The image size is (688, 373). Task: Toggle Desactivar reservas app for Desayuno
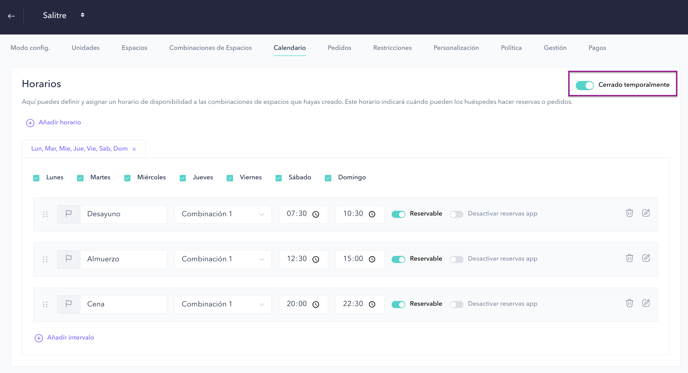(456, 214)
